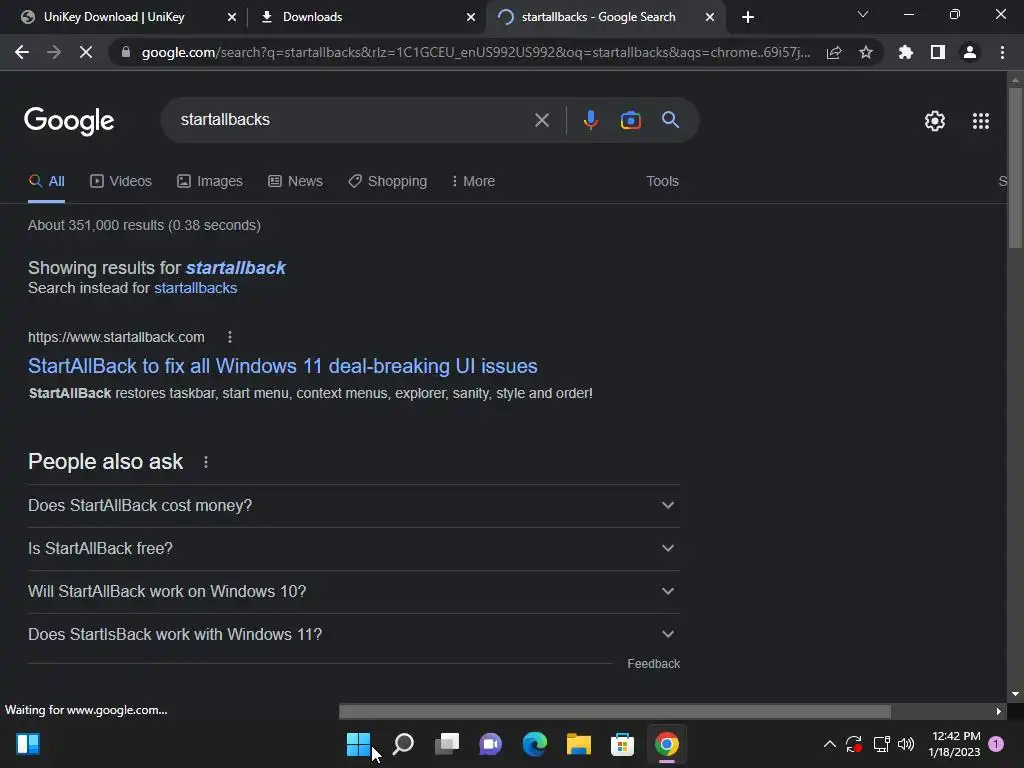Open options for startallback.com result
Image resolution: width=1024 pixels, height=768 pixels.
coord(229,337)
